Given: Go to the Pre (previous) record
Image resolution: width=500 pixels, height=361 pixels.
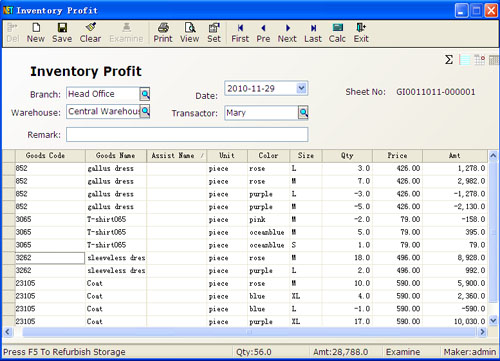Looking at the screenshot, I should 263,33.
